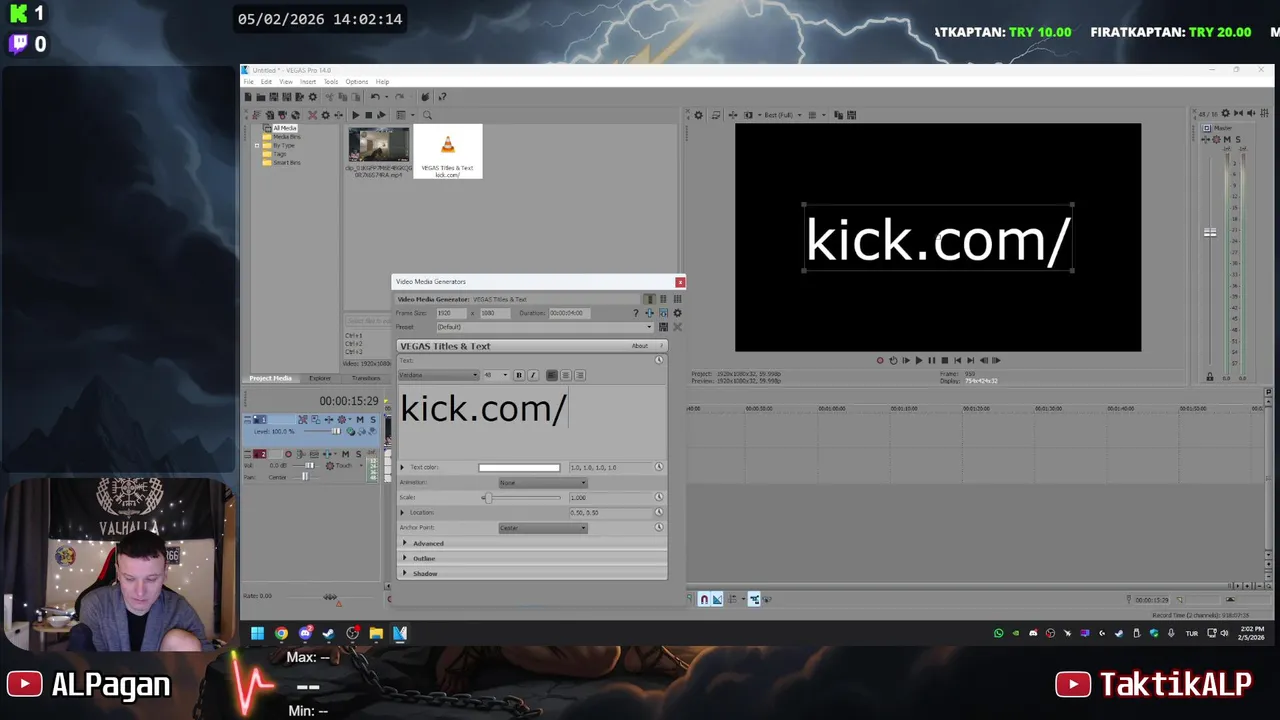Toggle loop playback under preview

click(x=893, y=360)
